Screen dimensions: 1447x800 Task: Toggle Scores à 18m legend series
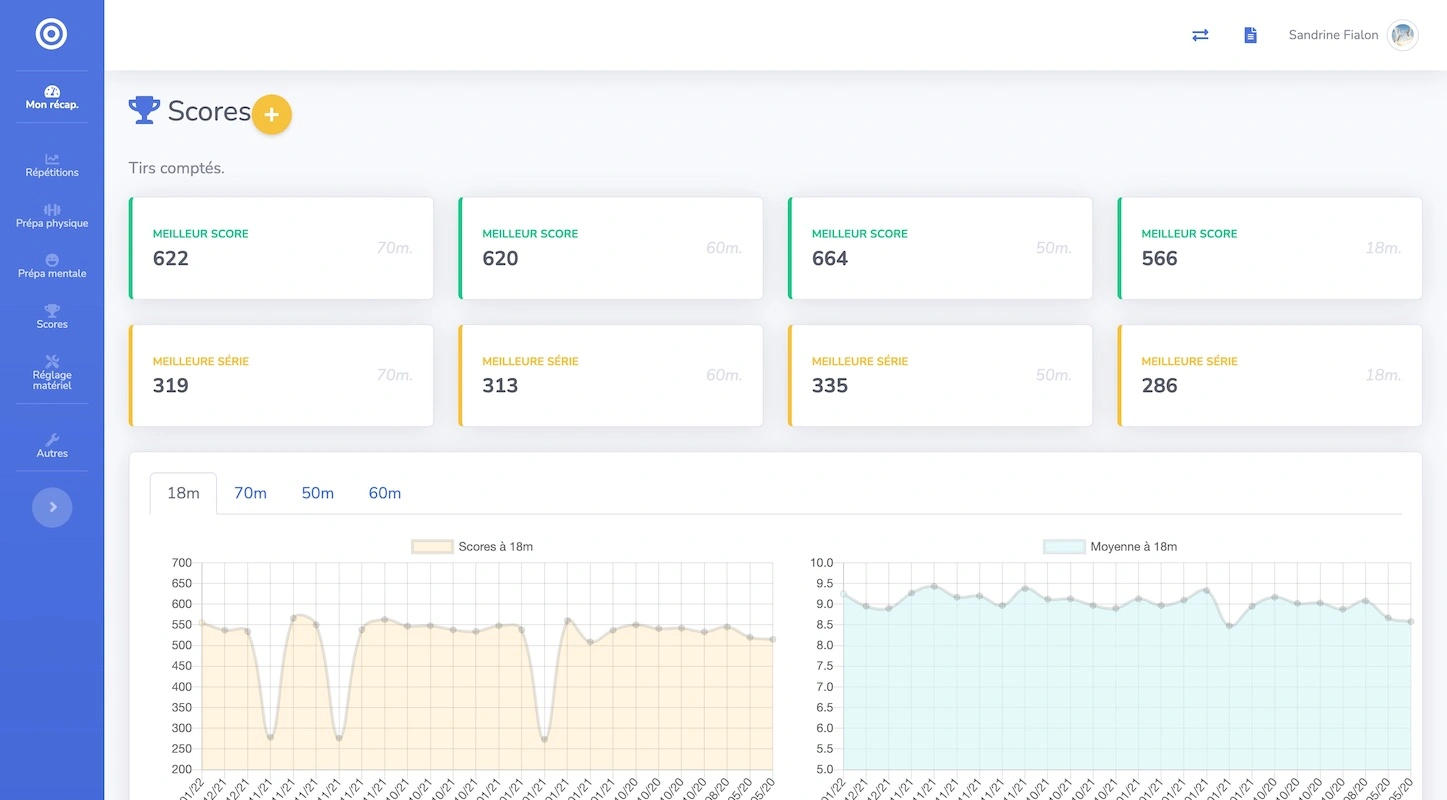tap(473, 547)
